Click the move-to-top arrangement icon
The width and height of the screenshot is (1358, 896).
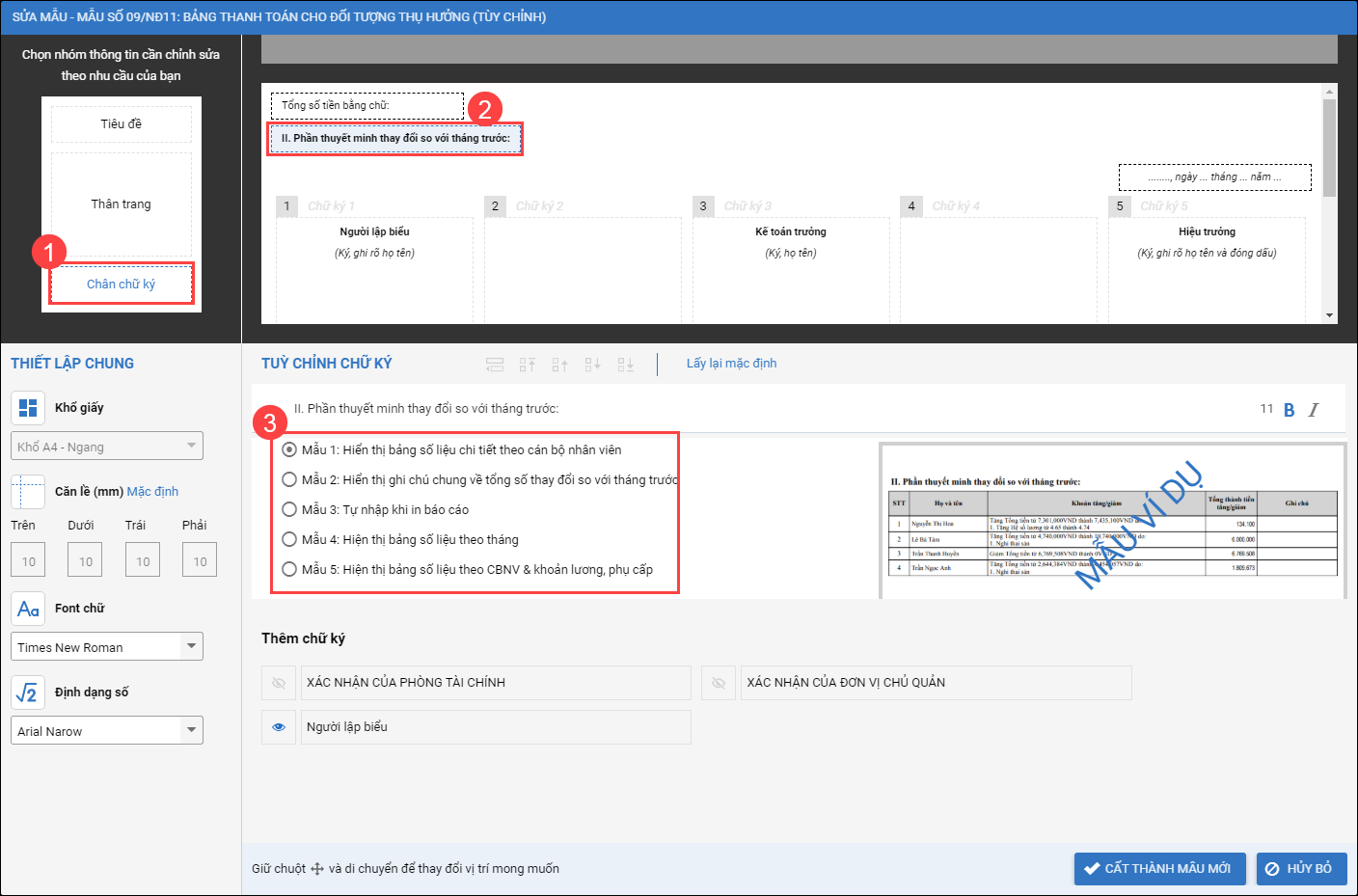(527, 365)
